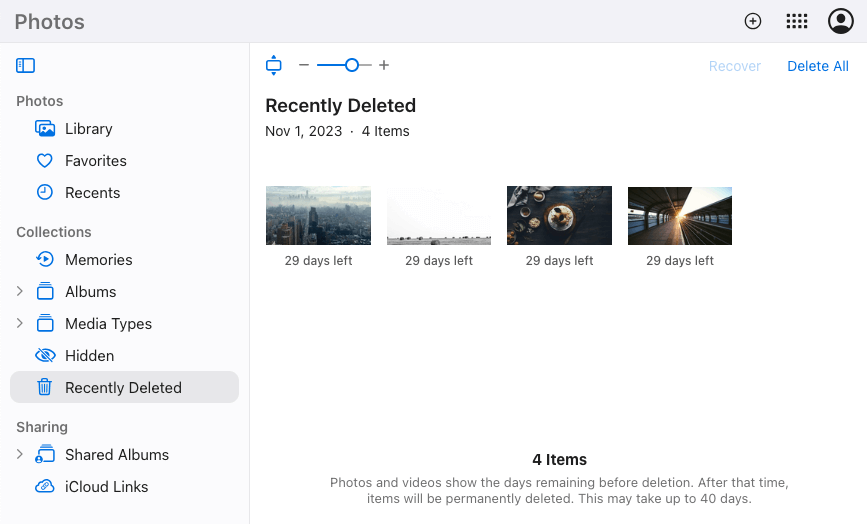
Task: Click the iCloud Links label
Action: (x=107, y=487)
